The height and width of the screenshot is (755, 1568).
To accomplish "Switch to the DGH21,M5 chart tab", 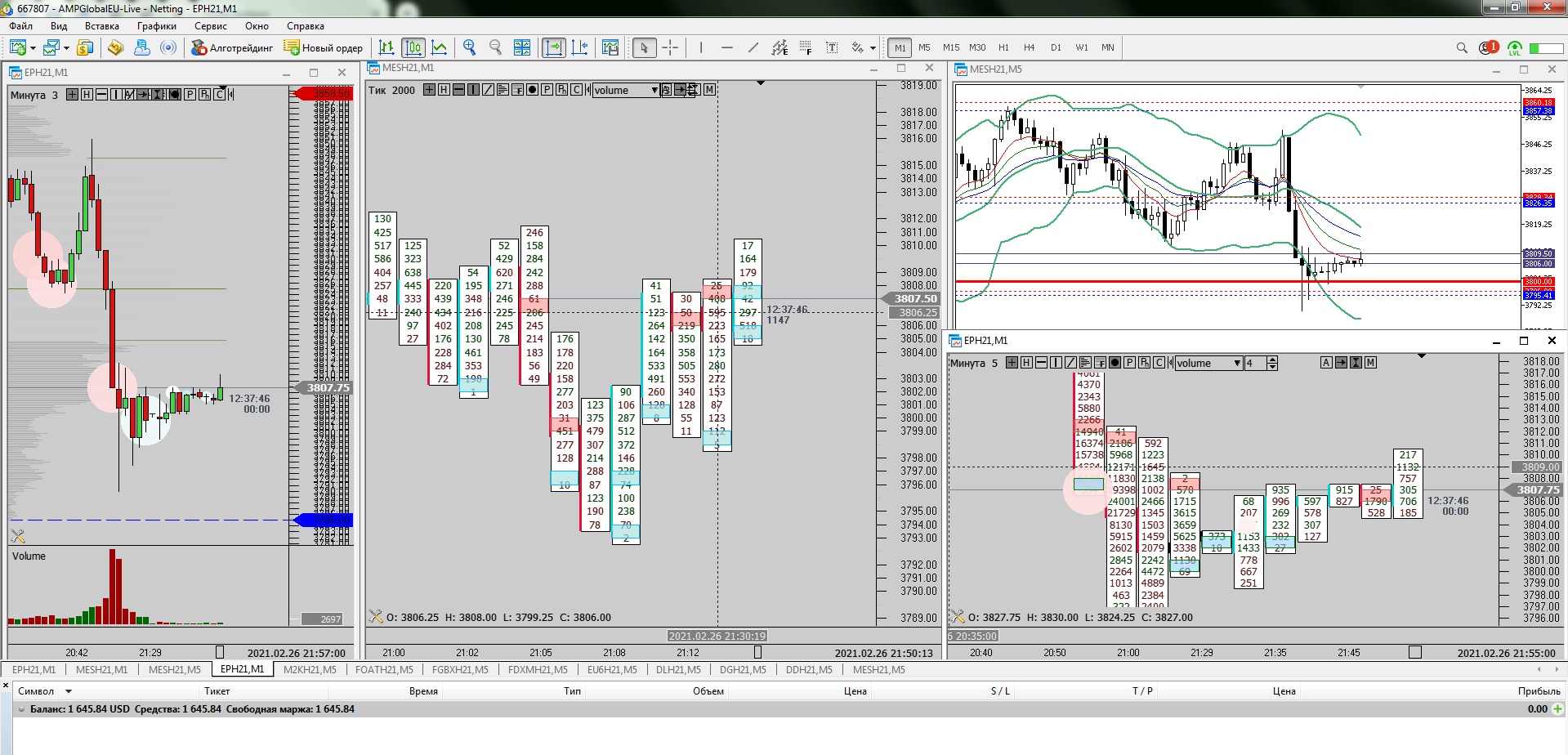I will coord(743,669).
